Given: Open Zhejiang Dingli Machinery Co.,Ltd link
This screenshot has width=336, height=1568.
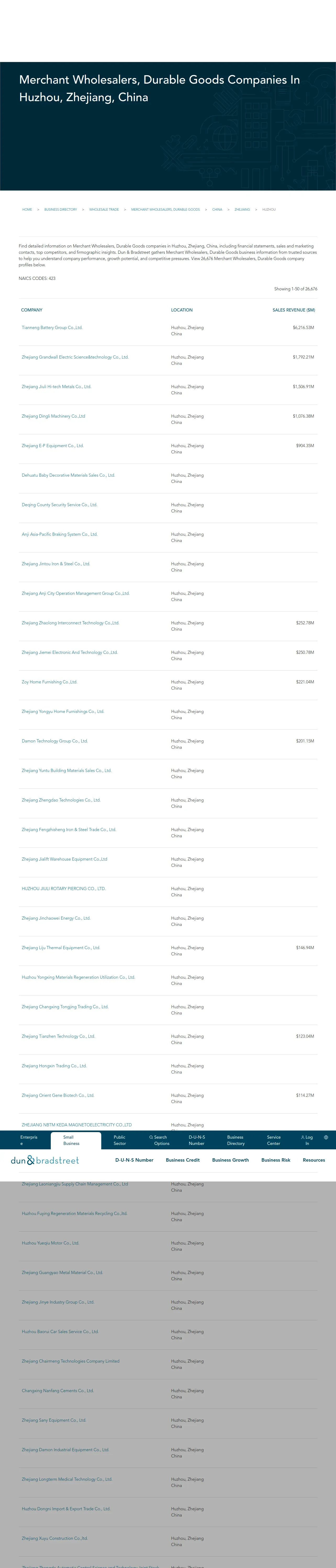Looking at the screenshot, I should (53, 416).
